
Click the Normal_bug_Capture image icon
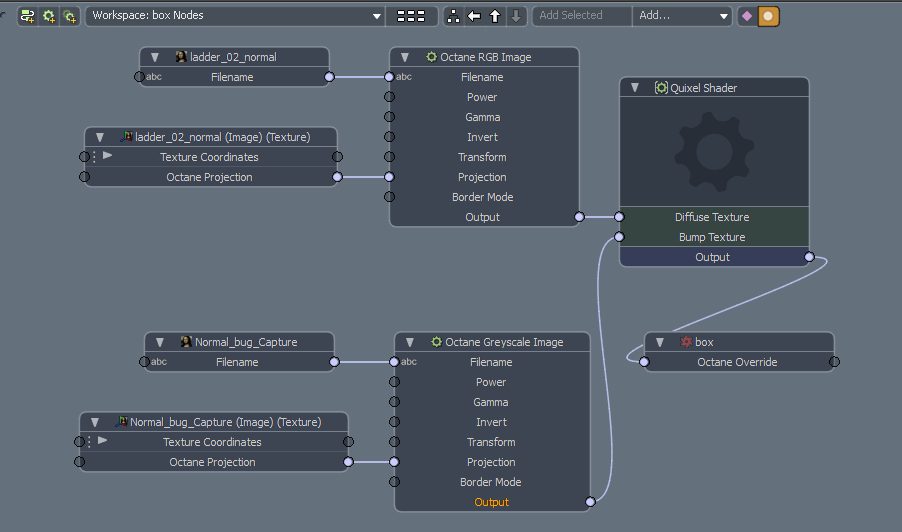(186, 342)
